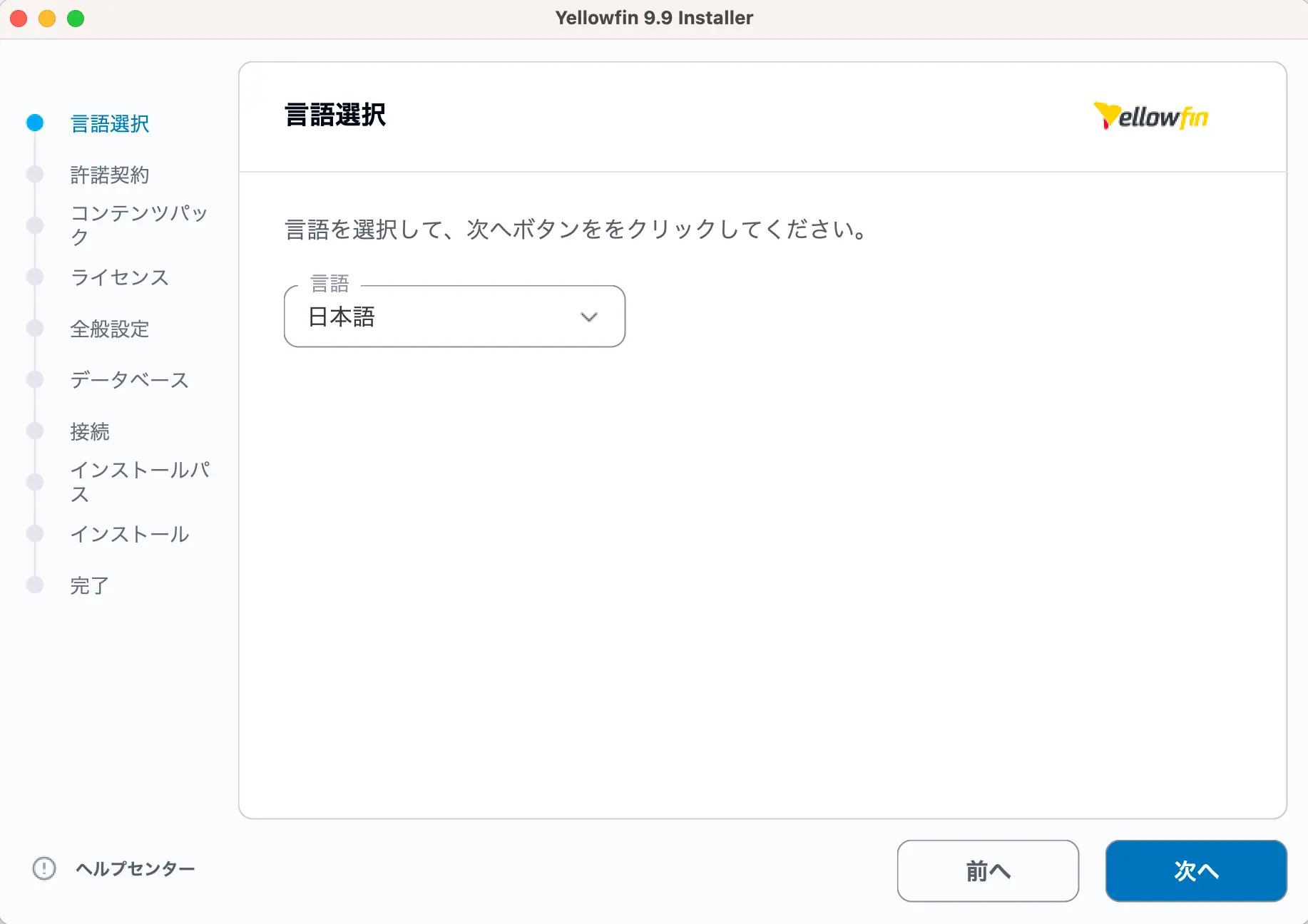The width and height of the screenshot is (1308, 924).
Task: Click the step dot beside 許諾契約
Action: 35,175
